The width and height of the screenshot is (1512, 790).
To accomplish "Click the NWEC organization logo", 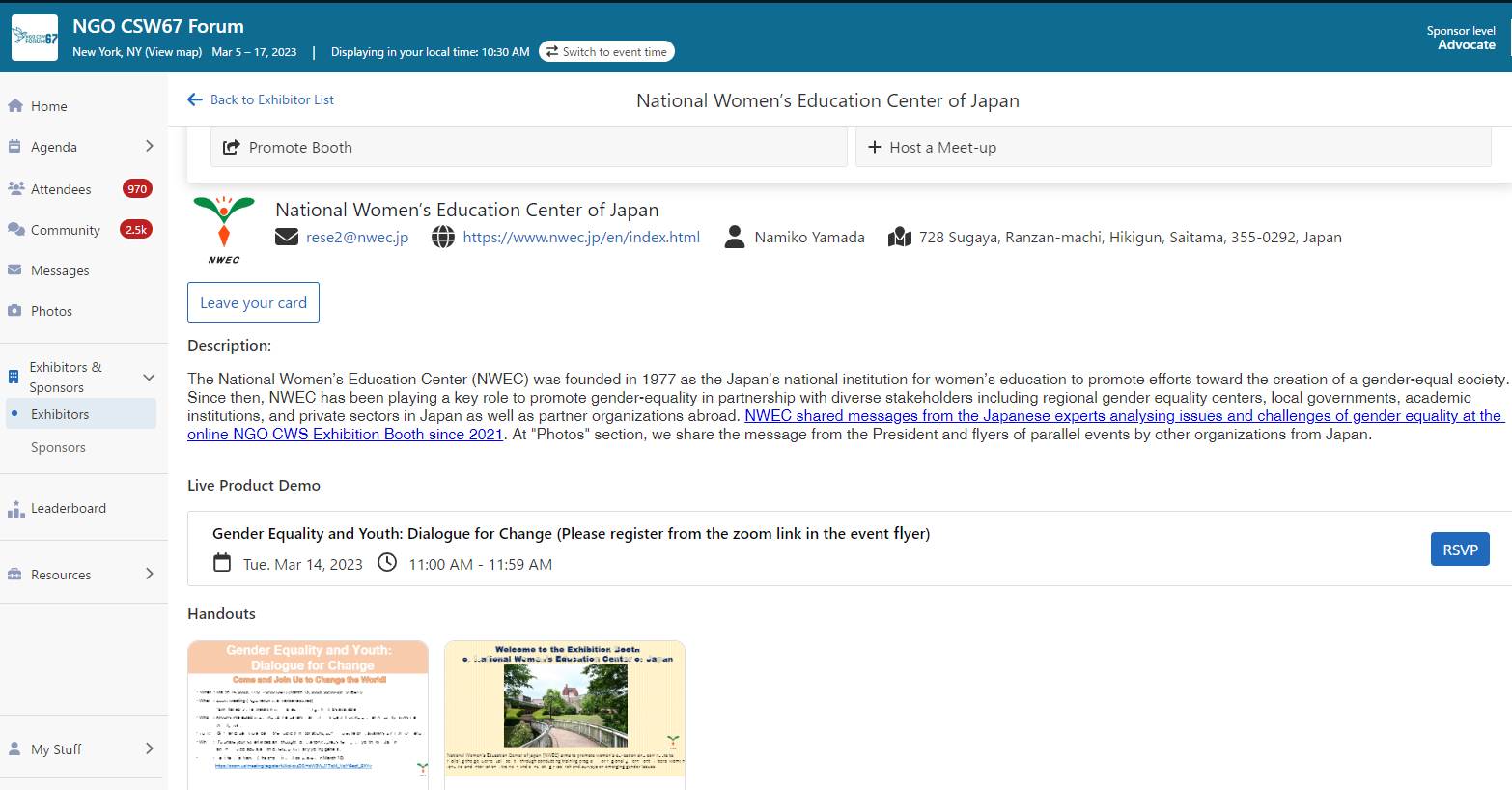I will click(x=224, y=230).
